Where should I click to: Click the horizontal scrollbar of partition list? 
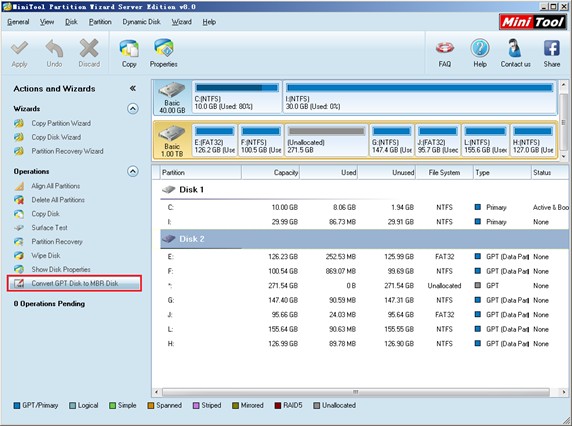point(356,392)
